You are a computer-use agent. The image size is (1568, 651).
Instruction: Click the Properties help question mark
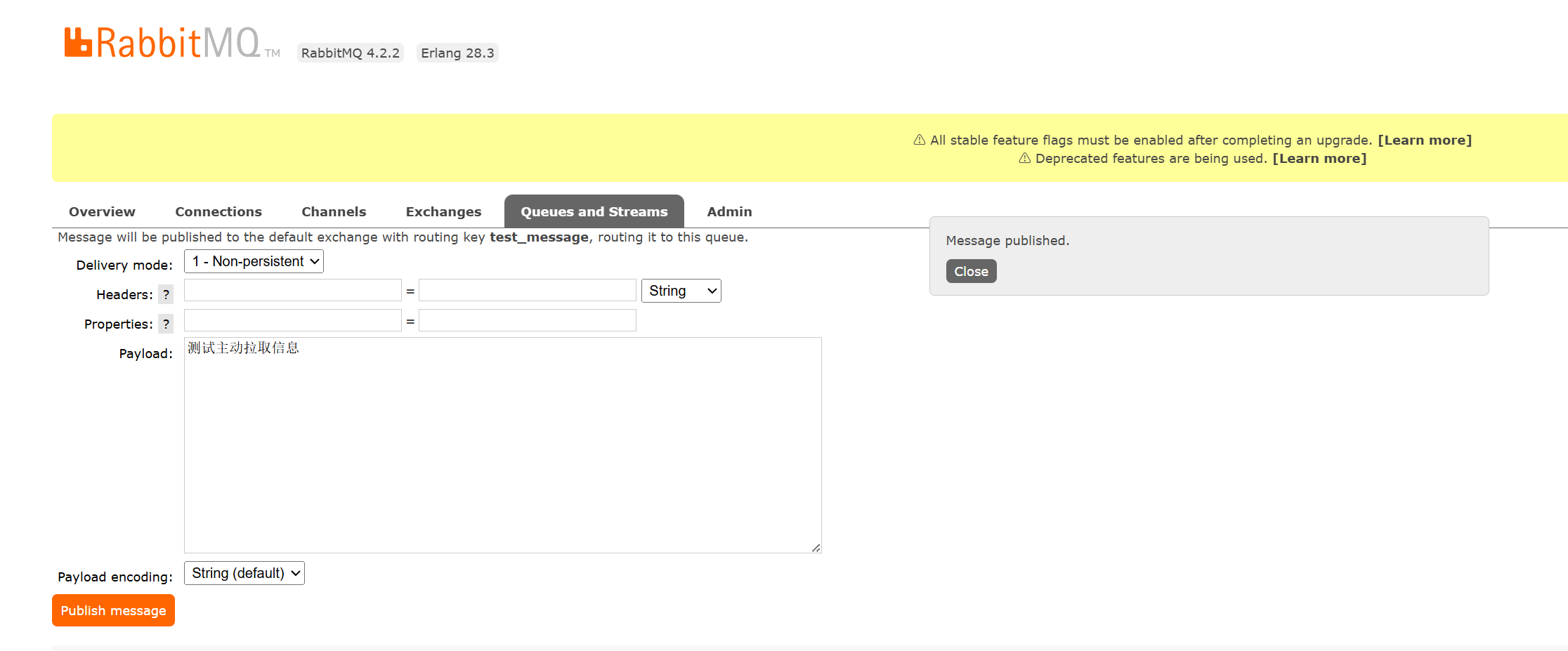[x=166, y=324]
